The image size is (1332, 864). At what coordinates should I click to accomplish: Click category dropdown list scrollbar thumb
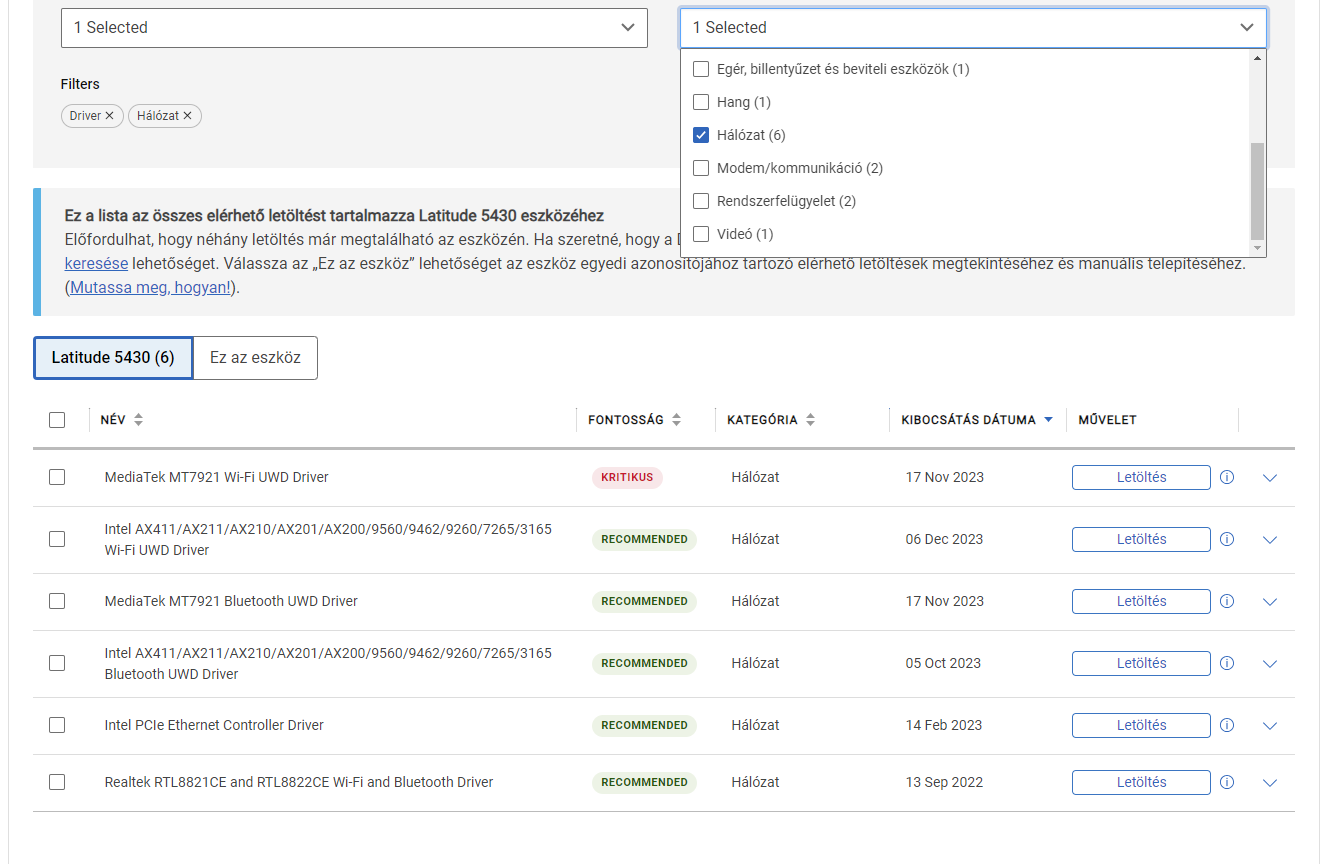tap(1258, 190)
